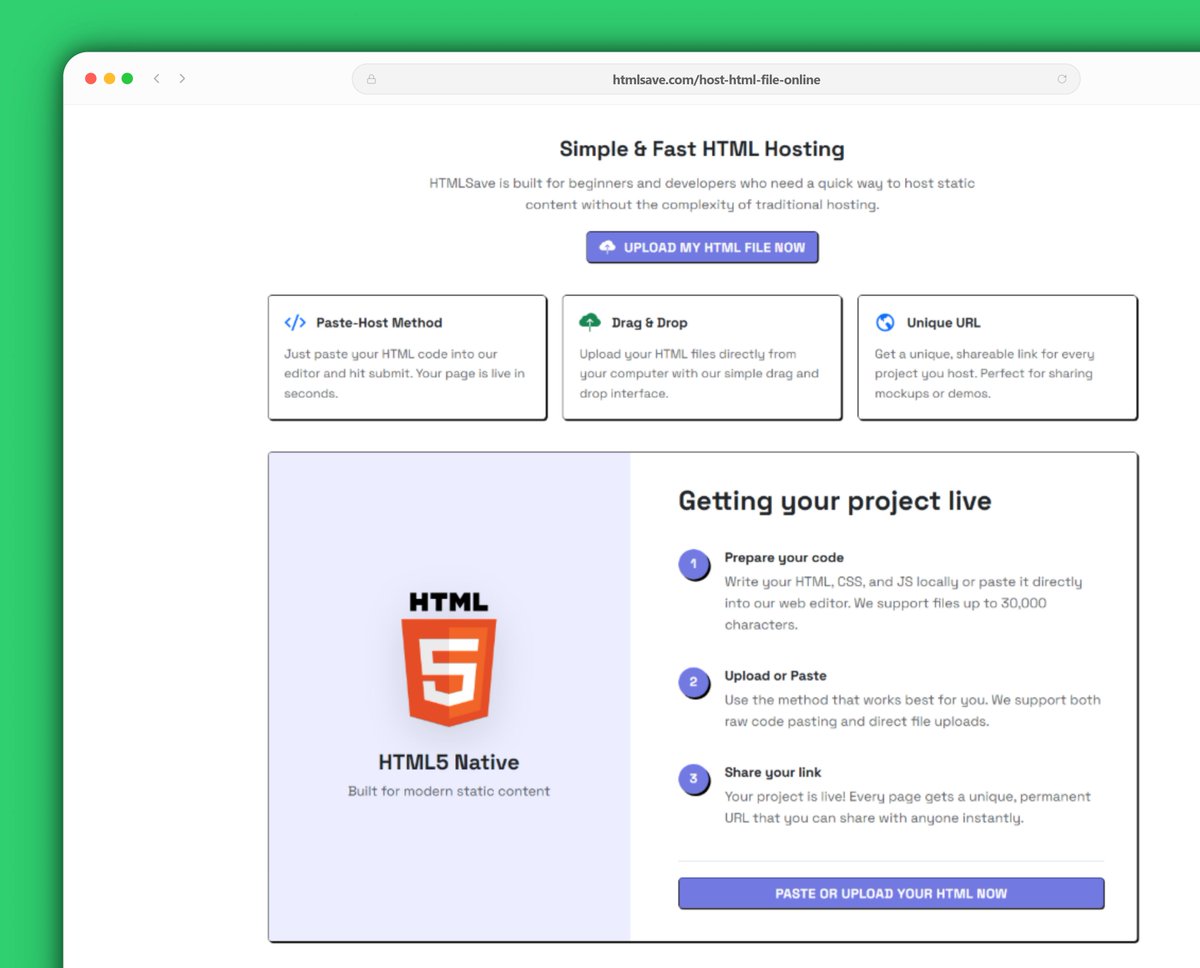Click the 'Just paste your HTML code' description

404,373
